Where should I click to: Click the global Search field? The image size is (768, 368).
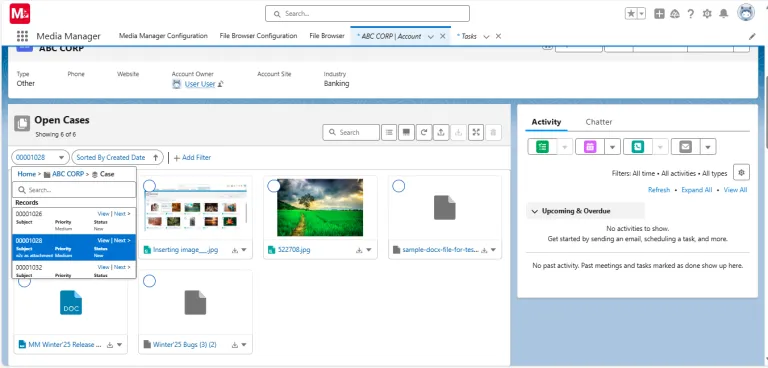pos(367,14)
